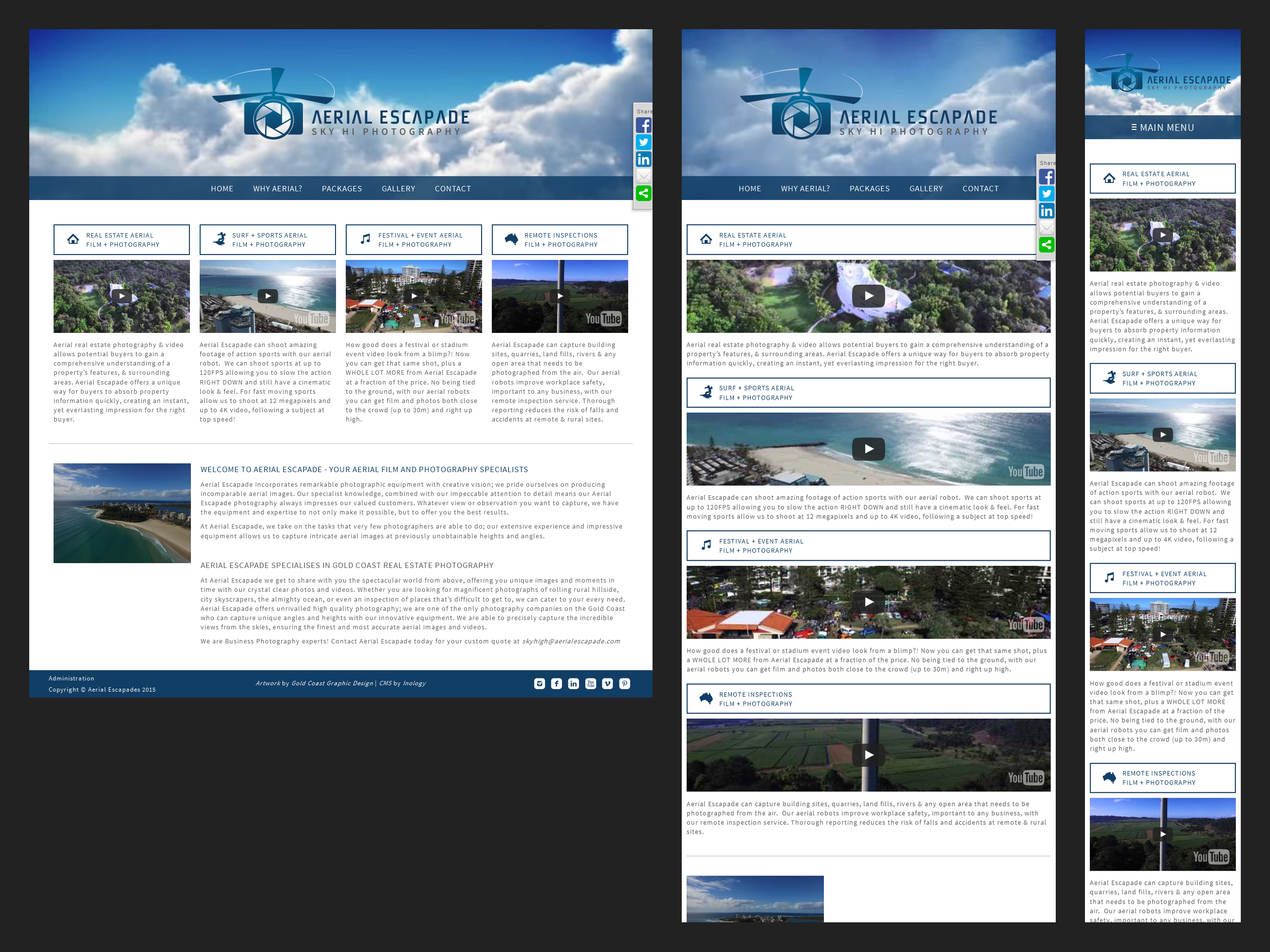The height and width of the screenshot is (952, 1270).
Task: Open the Gold Coast Graphic Design link
Action: pyautogui.click(x=332, y=683)
